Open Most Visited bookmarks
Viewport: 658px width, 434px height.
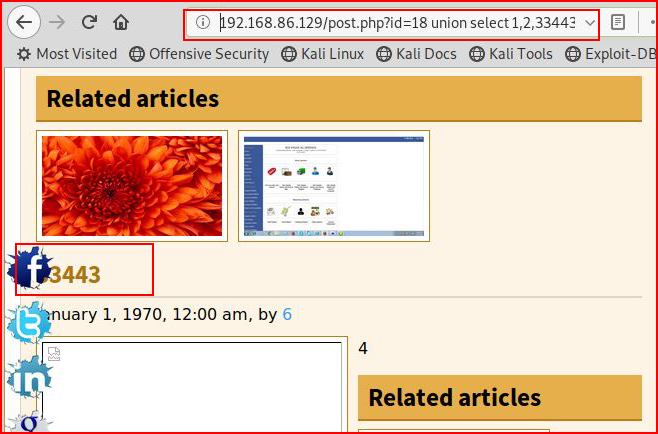click(67, 54)
